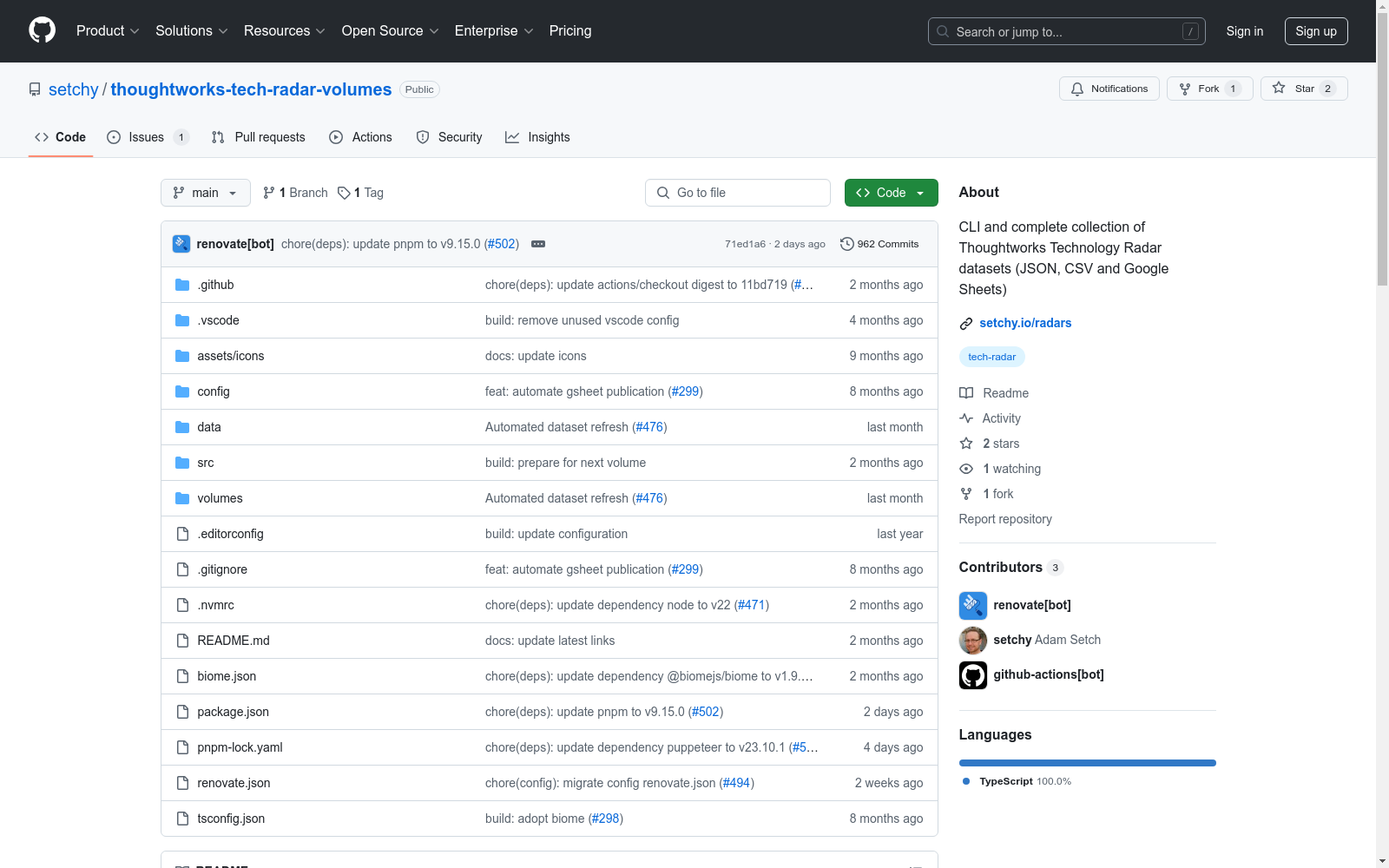Click the fork icon in About
Viewport: 1389px width, 868px height.
966,494
